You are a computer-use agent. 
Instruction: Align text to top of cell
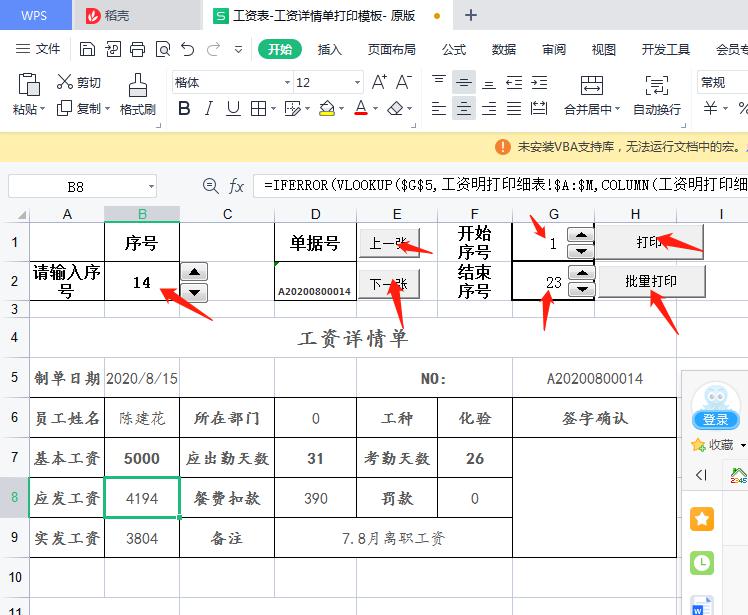point(439,80)
